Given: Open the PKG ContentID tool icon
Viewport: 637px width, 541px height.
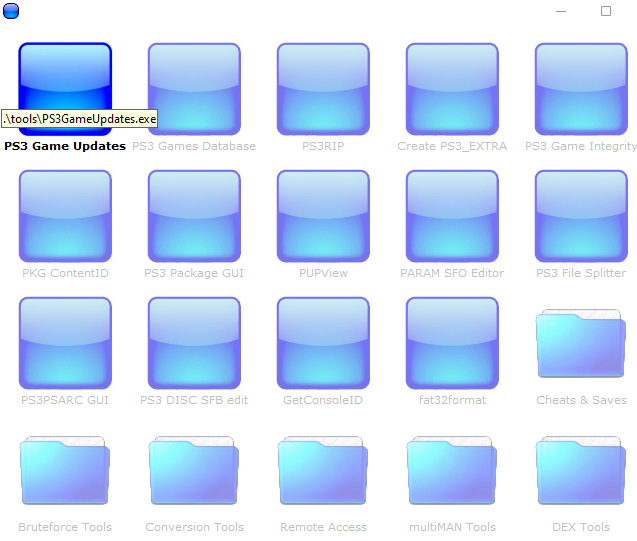Looking at the screenshot, I should coord(65,216).
